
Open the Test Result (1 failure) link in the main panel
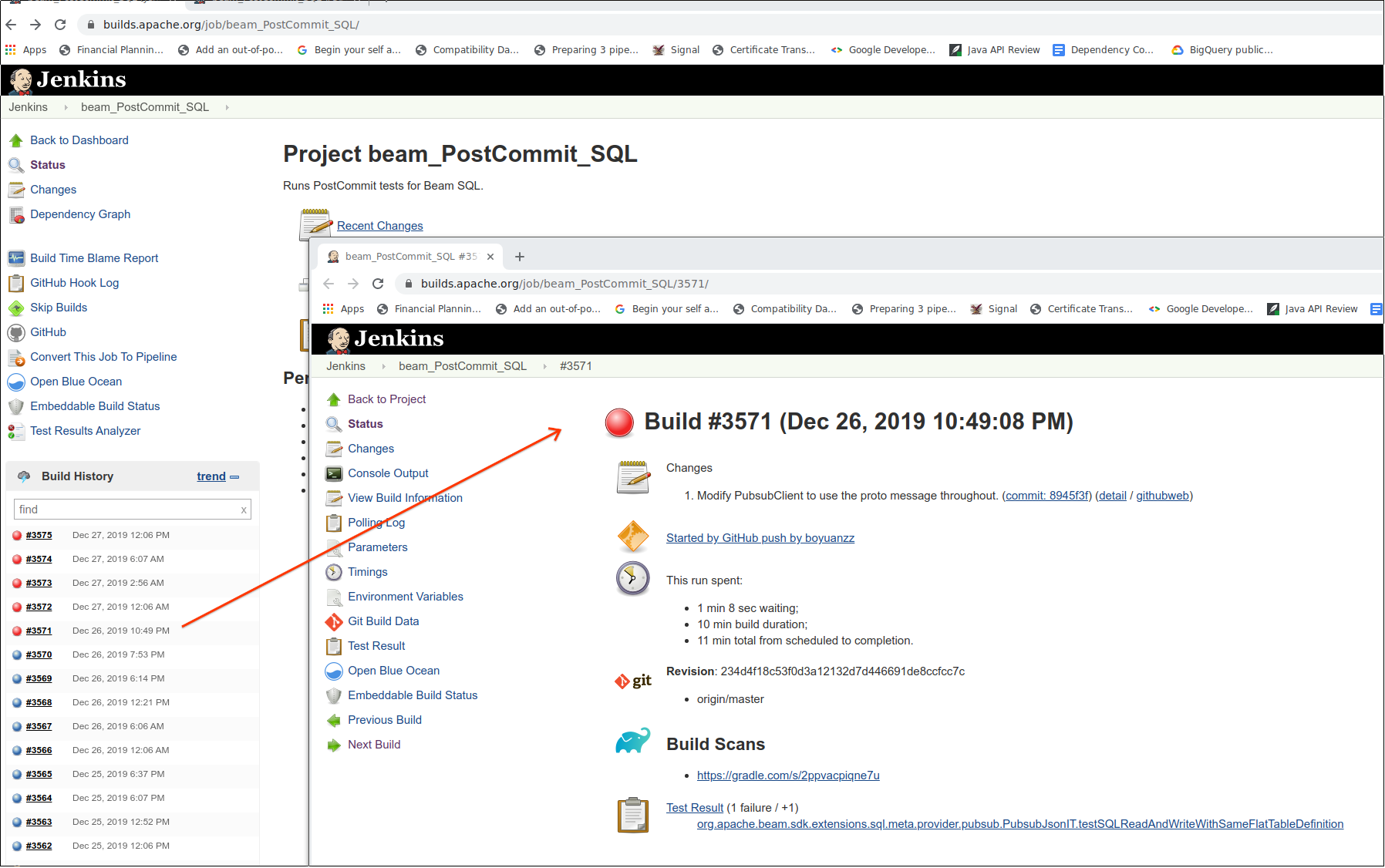(x=695, y=808)
